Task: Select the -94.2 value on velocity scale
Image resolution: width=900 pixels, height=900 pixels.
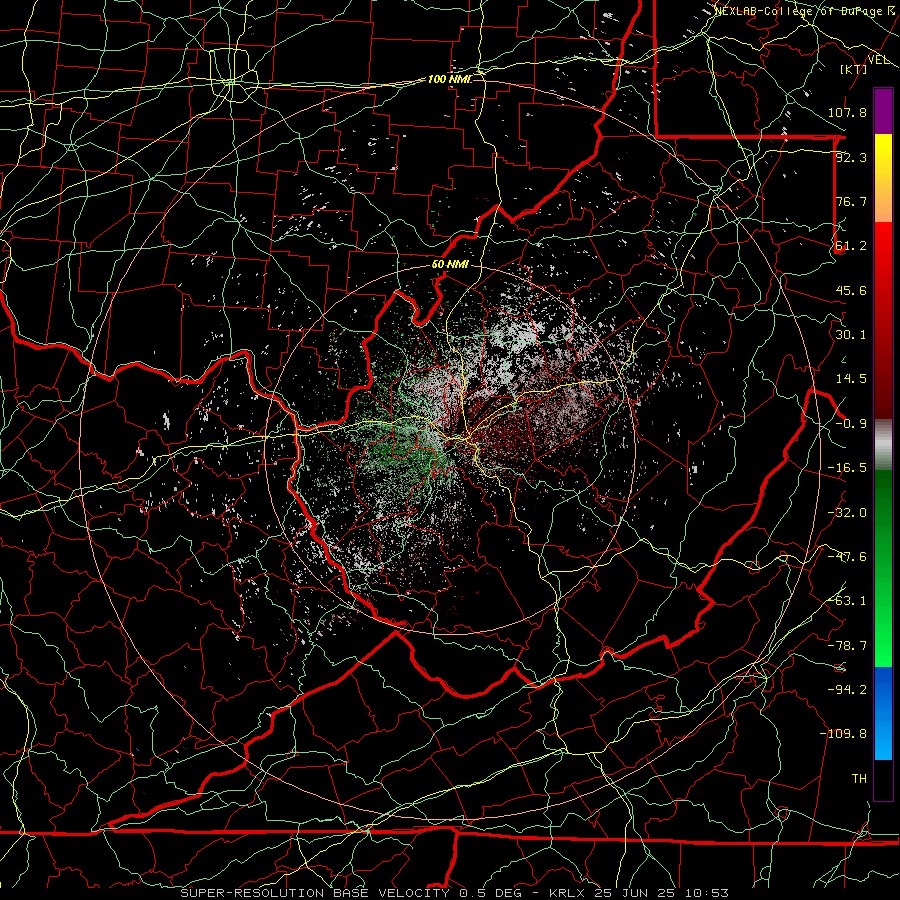Action: pos(847,689)
